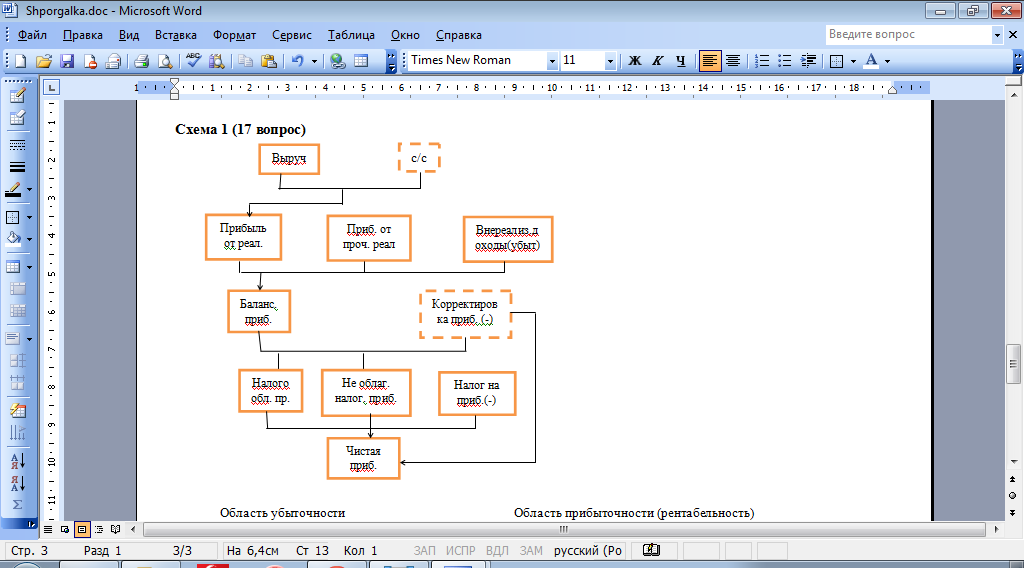Select the table Eraser tool
Image resolution: width=1024 pixels, height=568 pixels.
[x=18, y=118]
